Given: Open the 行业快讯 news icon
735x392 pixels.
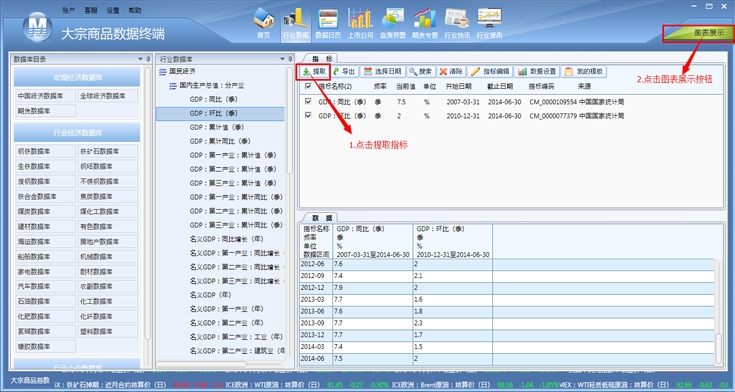Looking at the screenshot, I should [457, 23].
